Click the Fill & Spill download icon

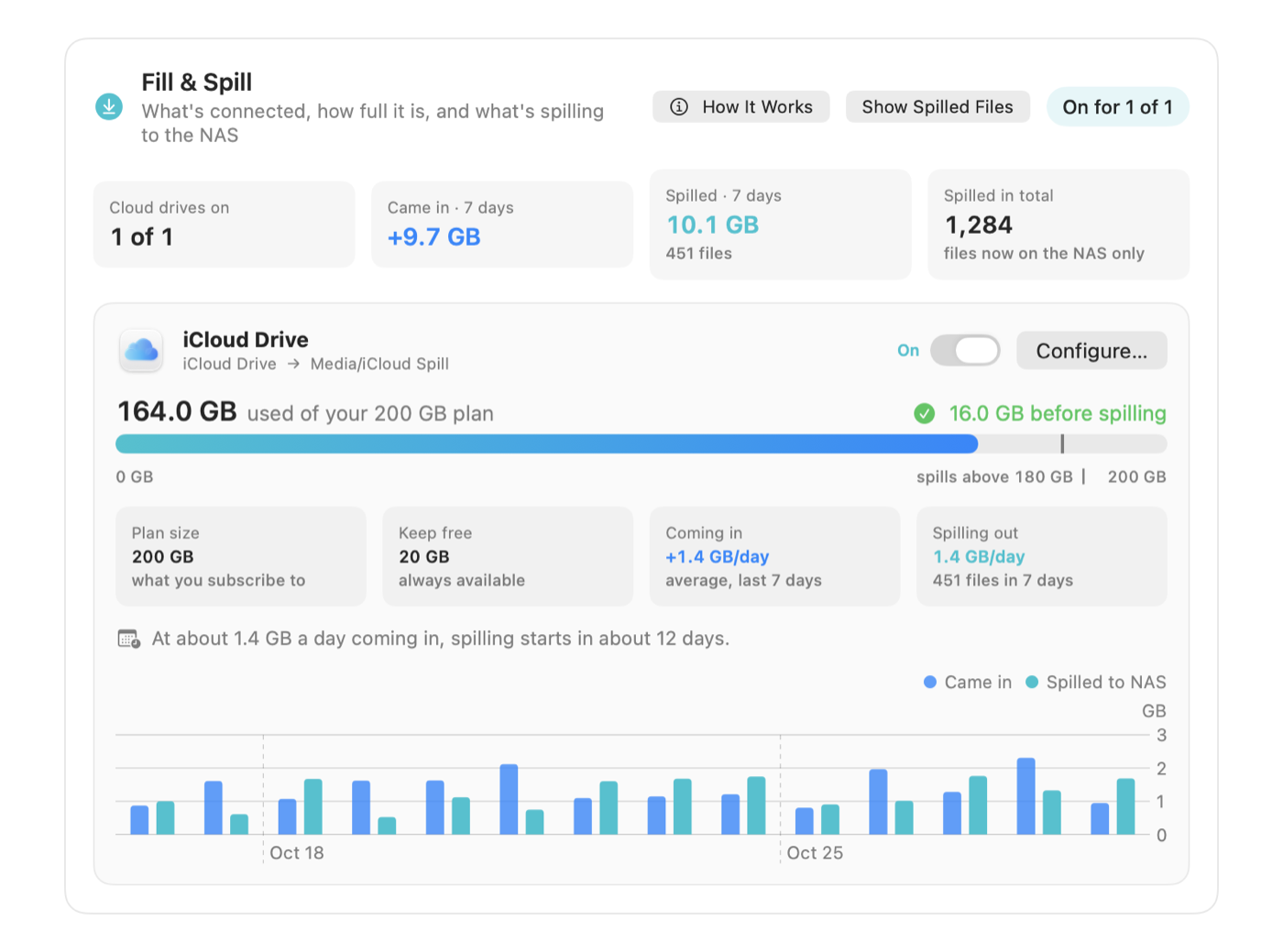[109, 106]
